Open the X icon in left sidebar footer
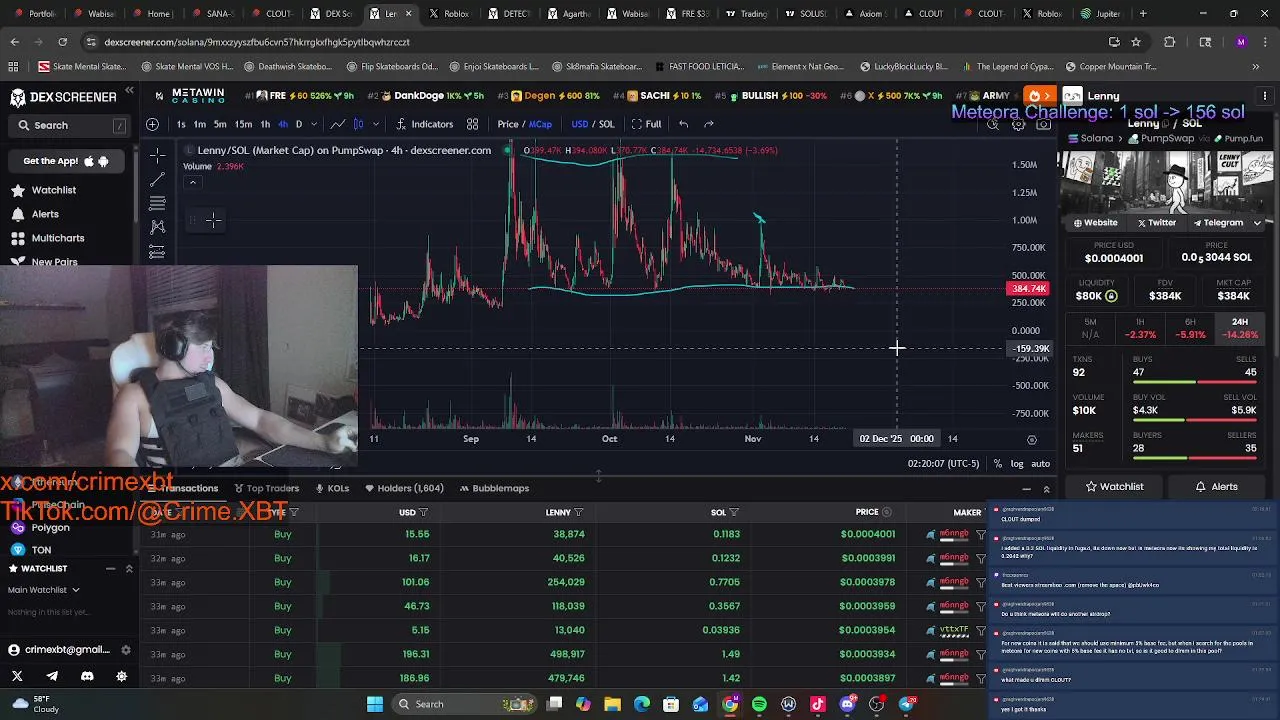1280x720 pixels. (x=17, y=676)
